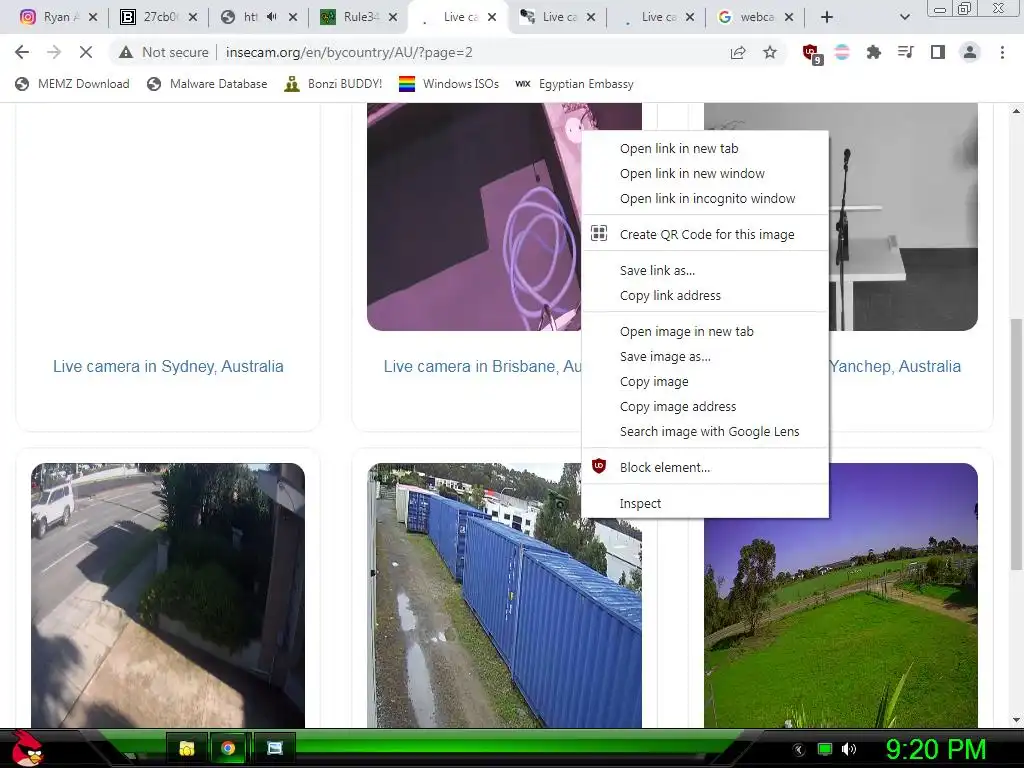Open the picture-window taskbar app icon
Image resolution: width=1024 pixels, height=768 pixels.
pyautogui.click(x=275, y=748)
